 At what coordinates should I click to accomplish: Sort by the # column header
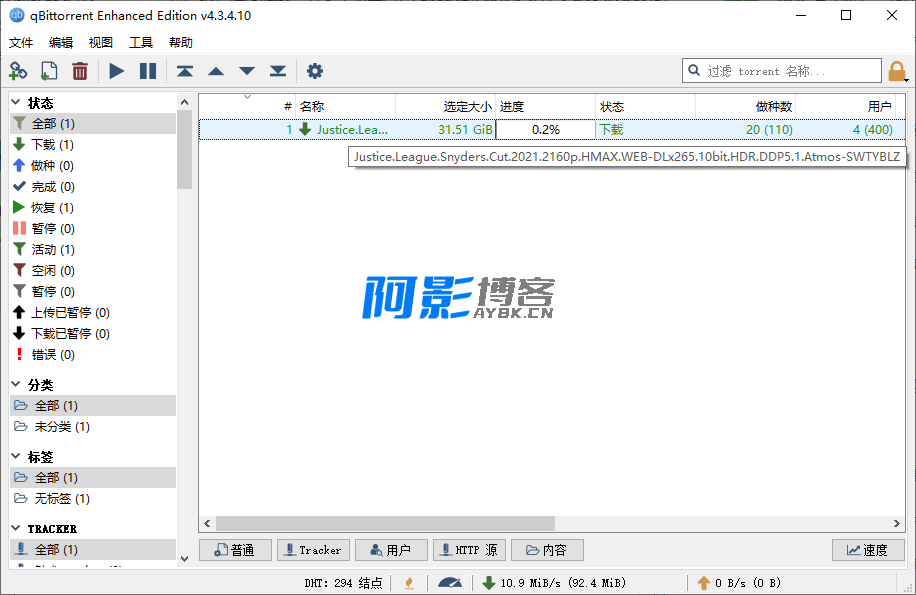coord(247,106)
